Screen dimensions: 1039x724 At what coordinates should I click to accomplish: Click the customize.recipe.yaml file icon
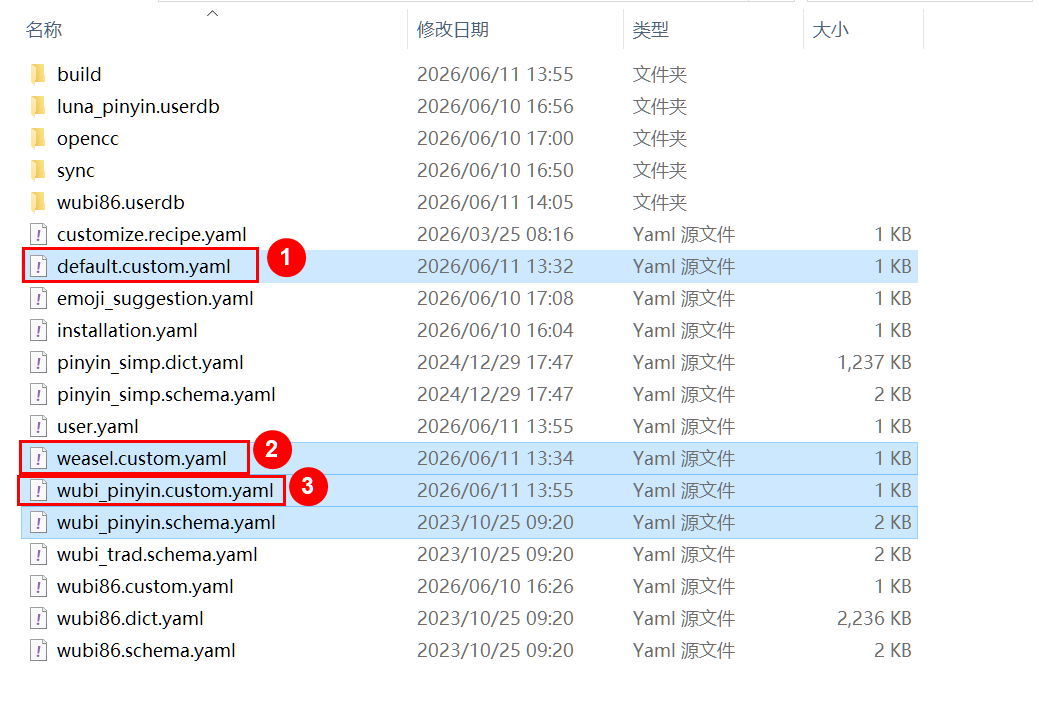[38, 234]
